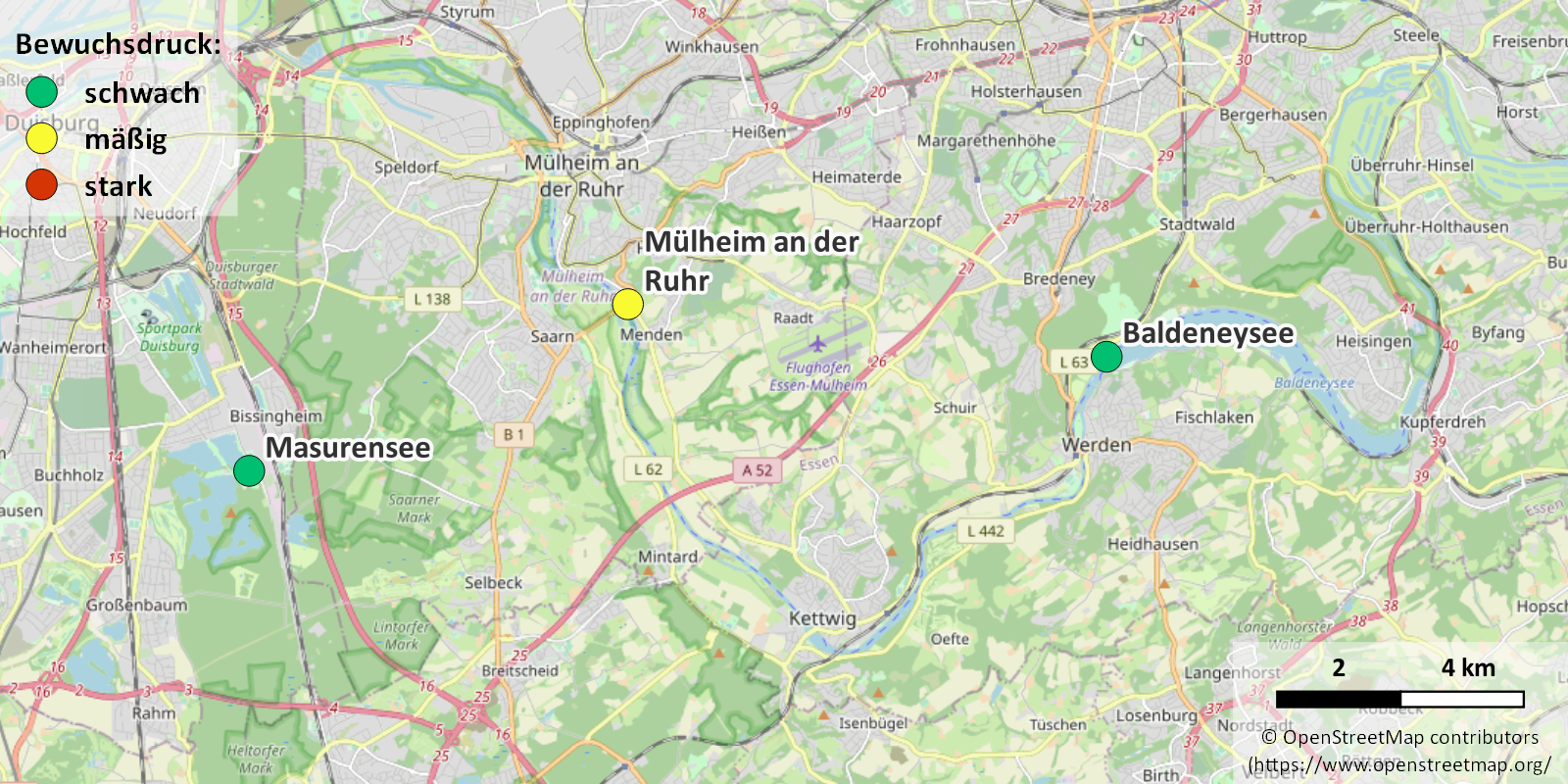Click the Masurensee bold label
The height and width of the screenshot is (784, 1568).
click(x=348, y=448)
